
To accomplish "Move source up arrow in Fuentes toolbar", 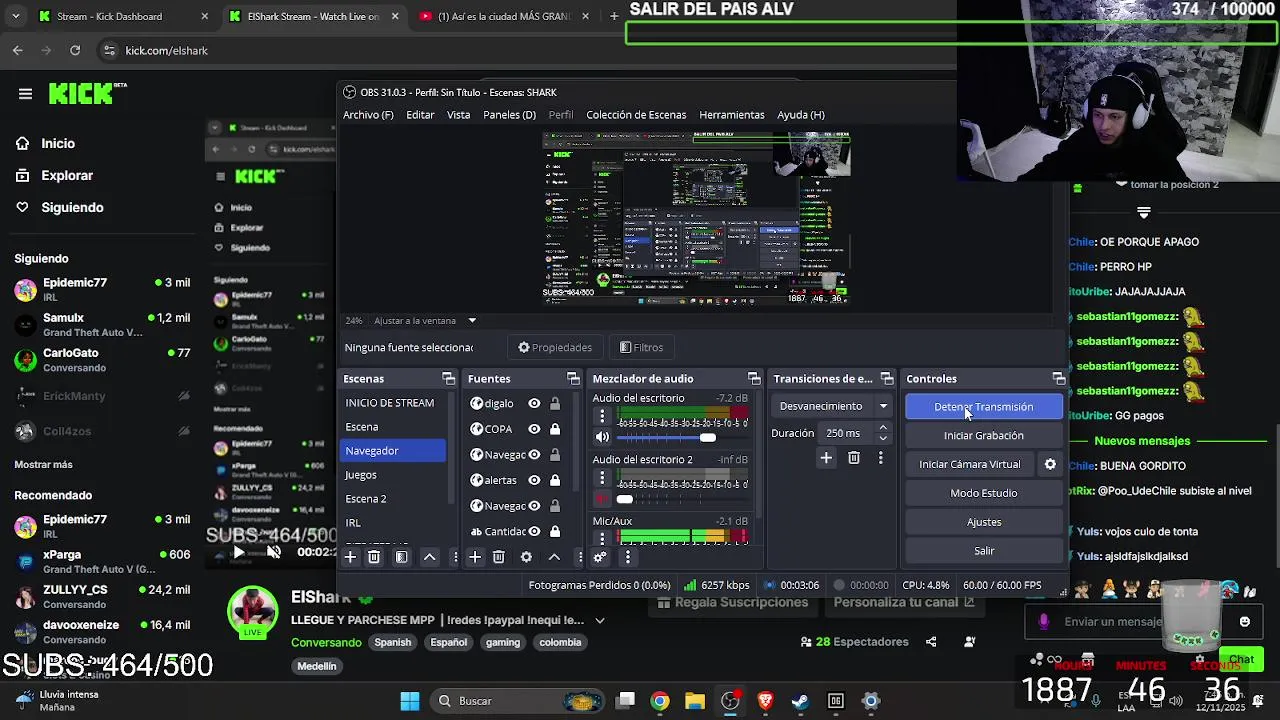I will [x=554, y=557].
